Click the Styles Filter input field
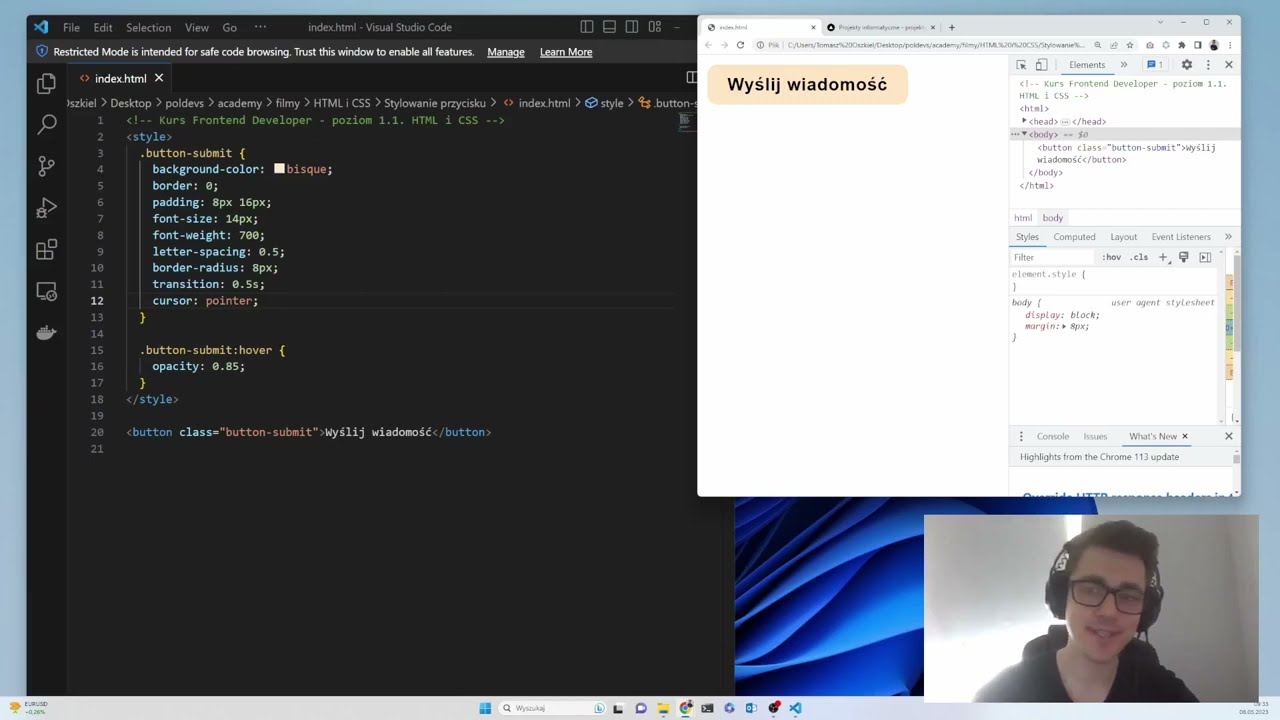The width and height of the screenshot is (1280, 720). (1052, 257)
